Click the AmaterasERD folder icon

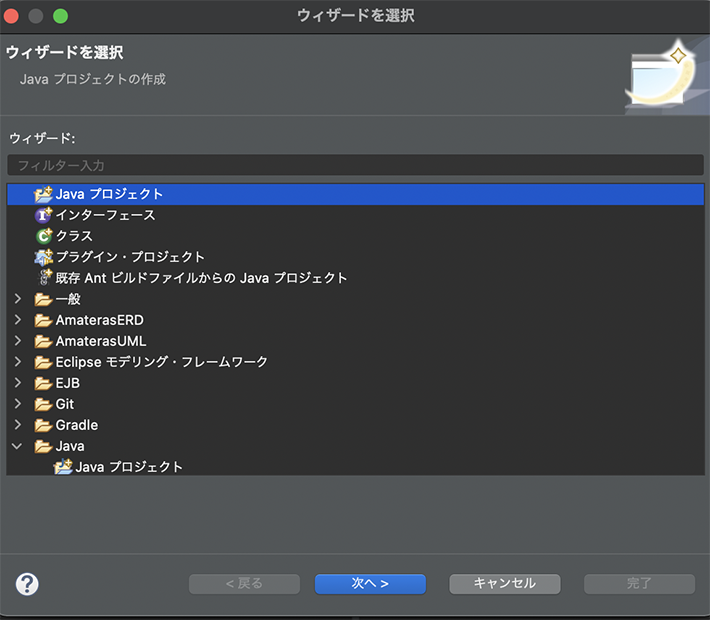[43, 320]
